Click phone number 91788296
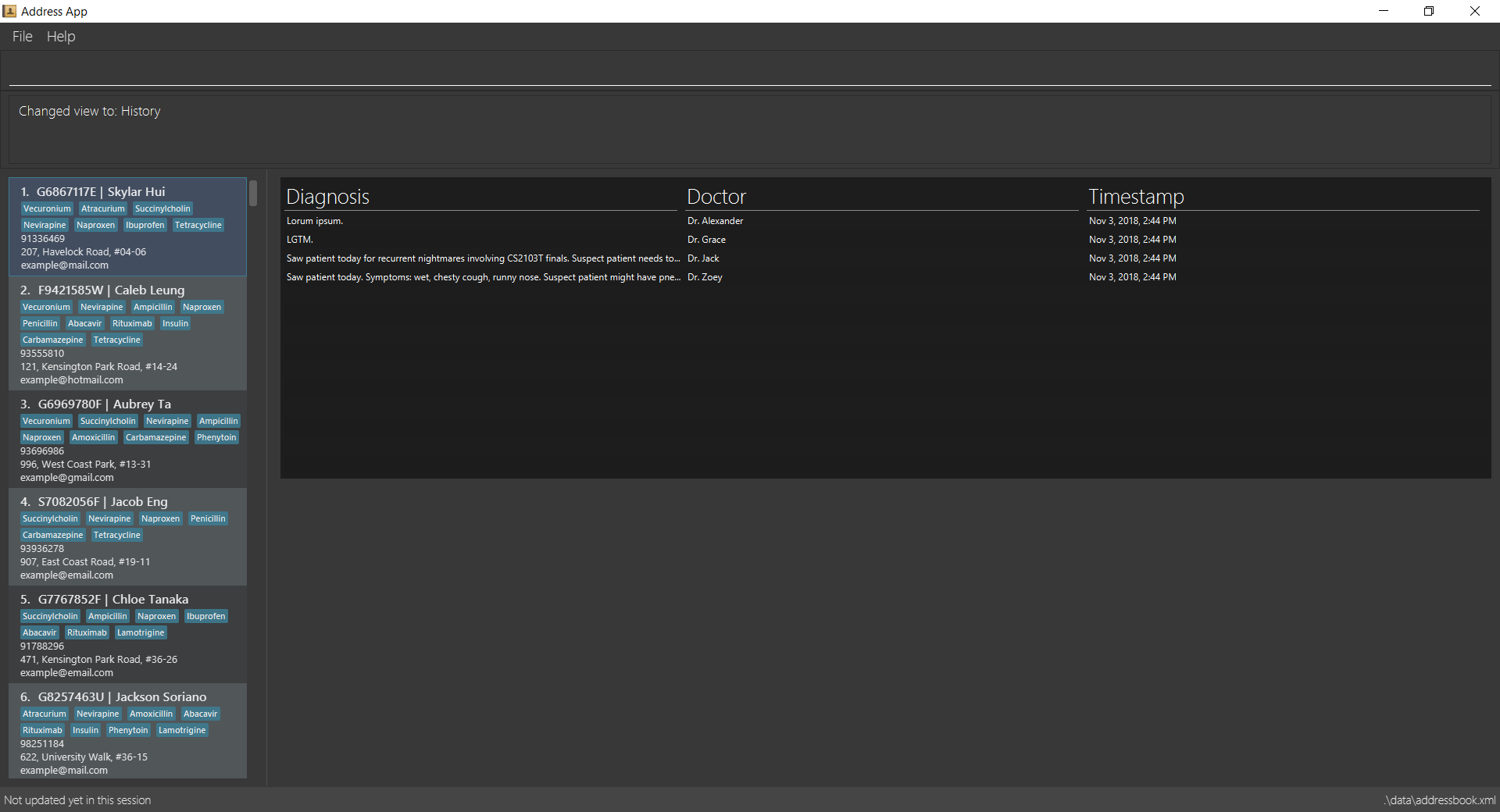Image resolution: width=1500 pixels, height=812 pixels. click(42, 646)
